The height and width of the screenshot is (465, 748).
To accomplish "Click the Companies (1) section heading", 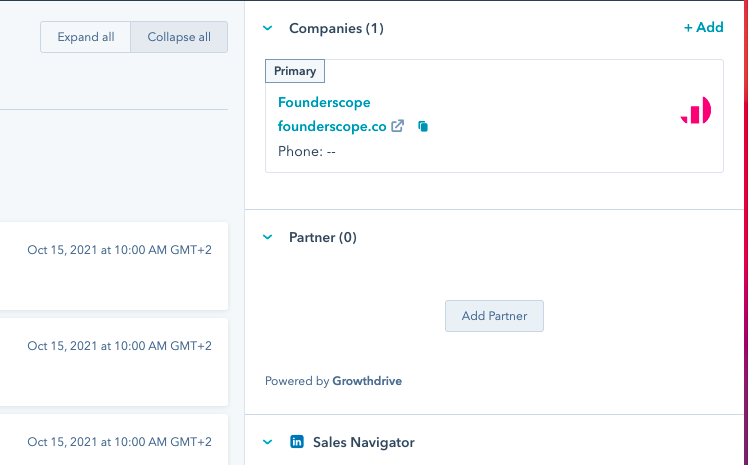I will [x=336, y=28].
